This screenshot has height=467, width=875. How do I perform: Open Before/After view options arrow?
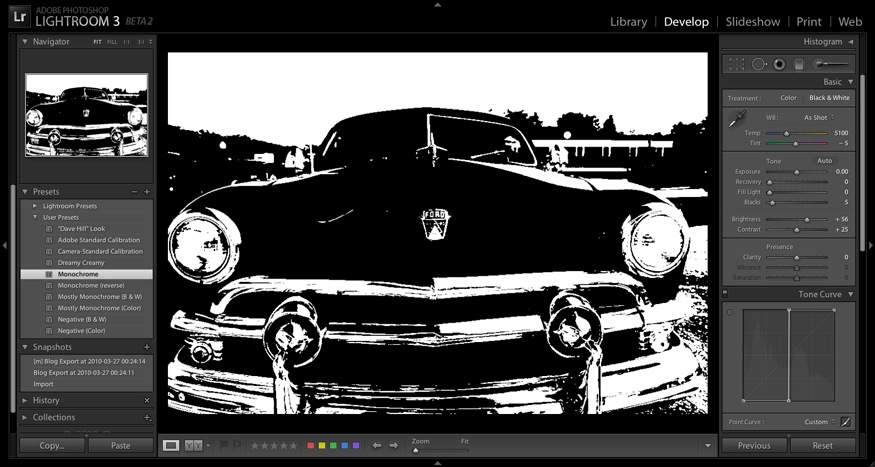click(208, 445)
